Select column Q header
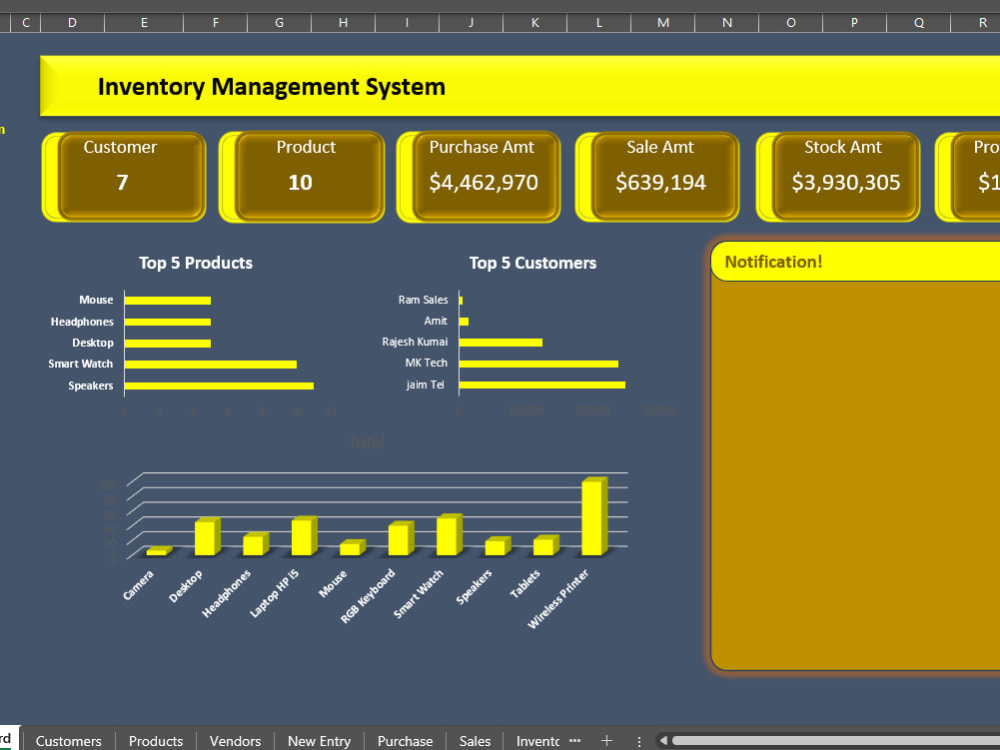Image resolution: width=1000 pixels, height=750 pixels. tap(919, 22)
